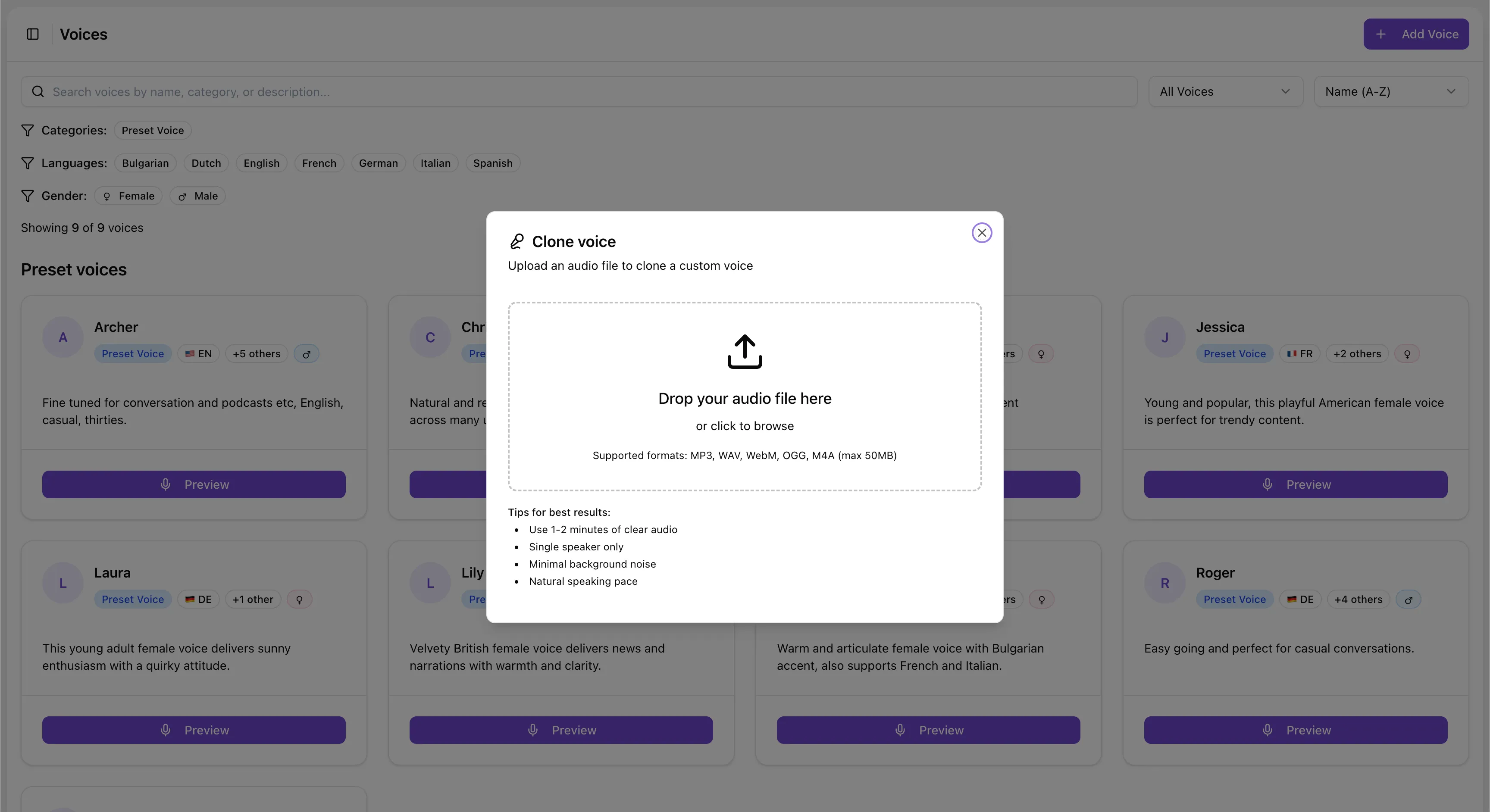Viewport: 1490px width, 812px height.
Task: Click Archer's +5 others badge
Action: (256, 354)
